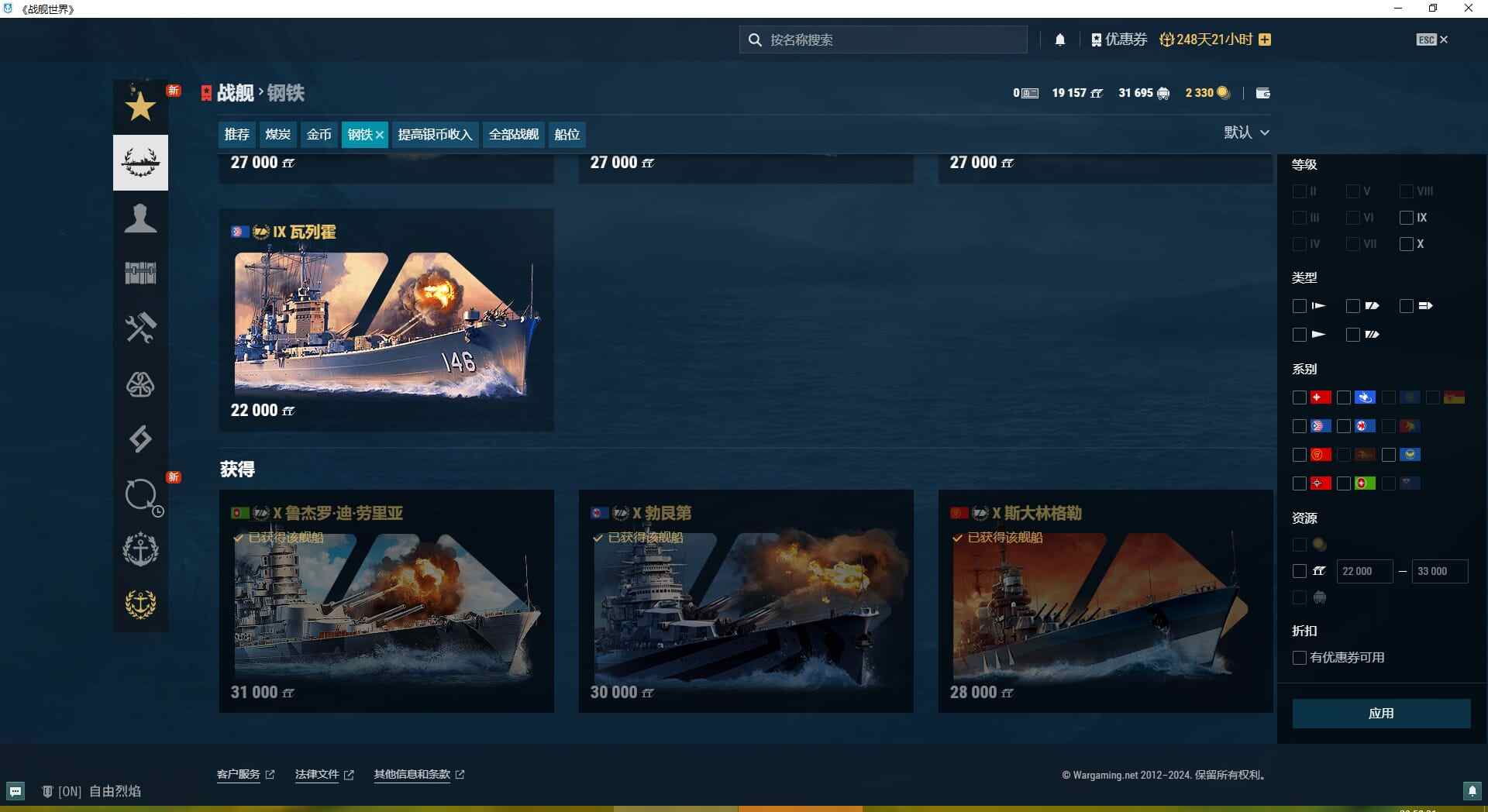Viewport: 1488px width, 812px height.
Task: Switch to the 煤炭 tab
Action: pos(277,135)
